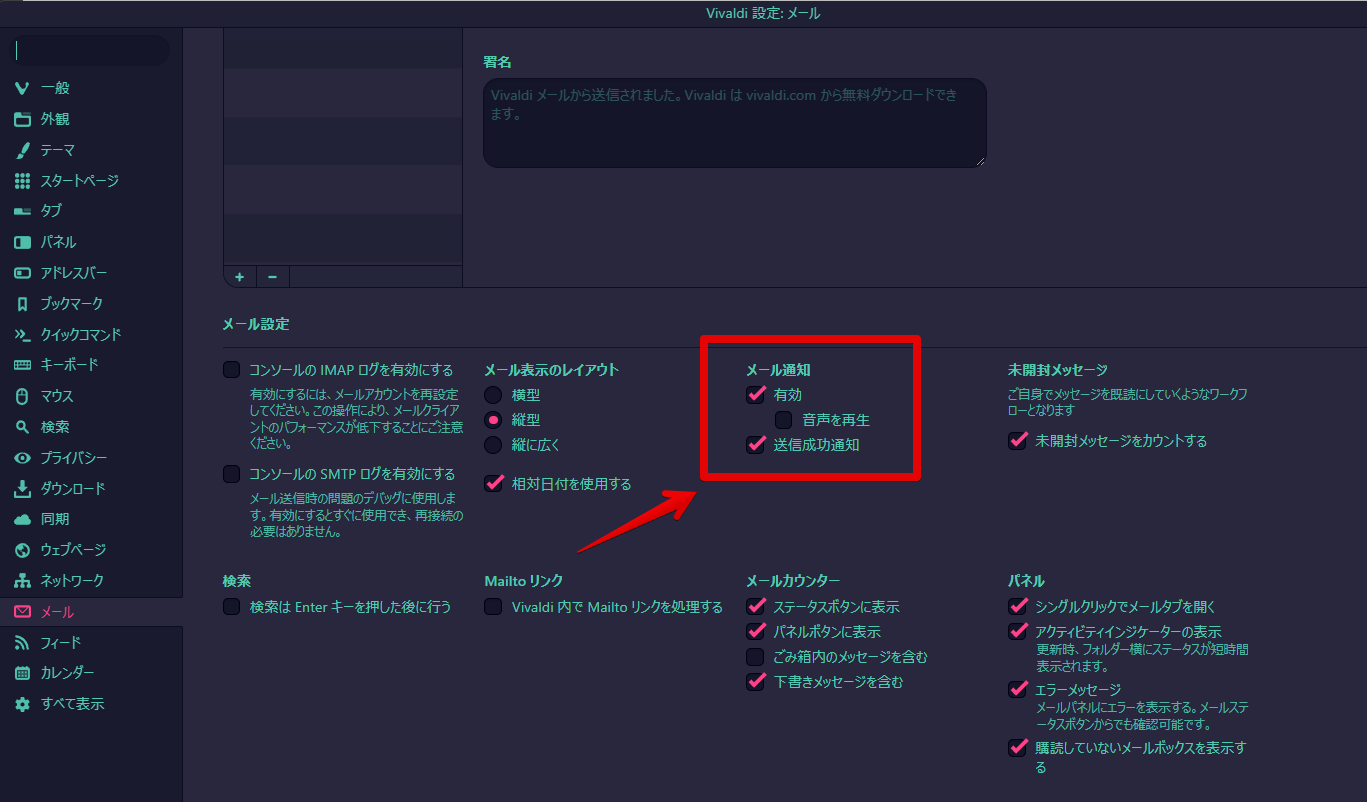Viewport: 1367px width, 802px height.
Task: Go to the 外観 settings section
Action: pos(91,119)
